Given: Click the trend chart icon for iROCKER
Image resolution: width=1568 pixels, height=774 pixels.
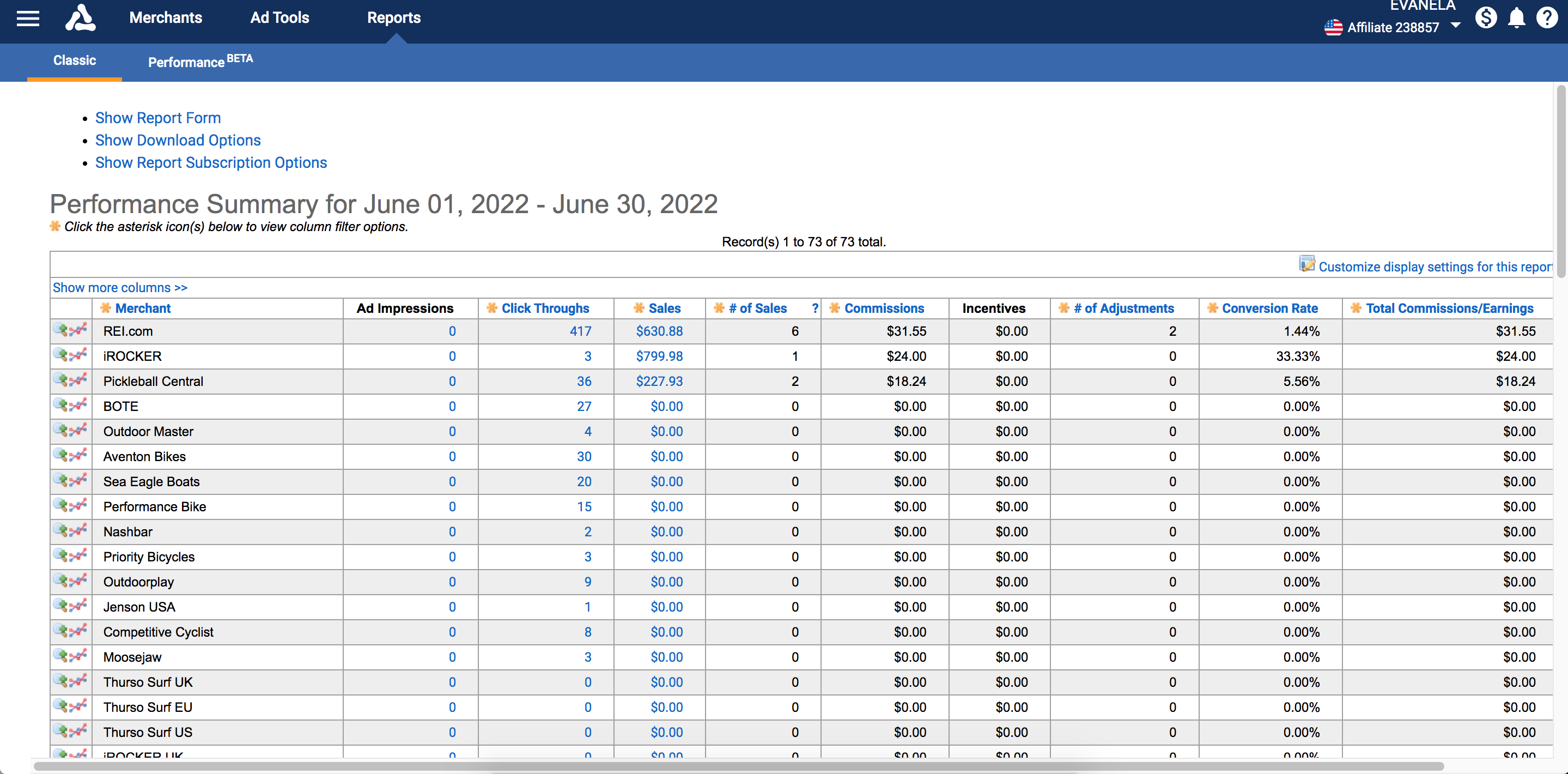Looking at the screenshot, I should (78, 355).
